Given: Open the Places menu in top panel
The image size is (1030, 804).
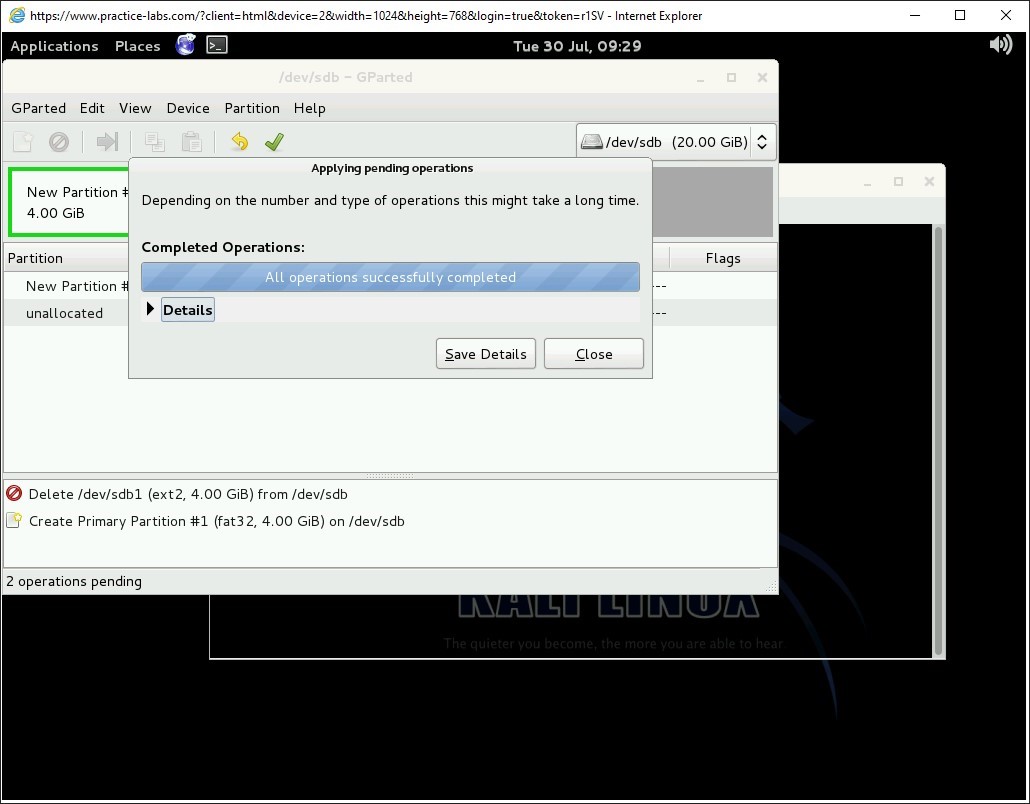Looking at the screenshot, I should coord(137,46).
